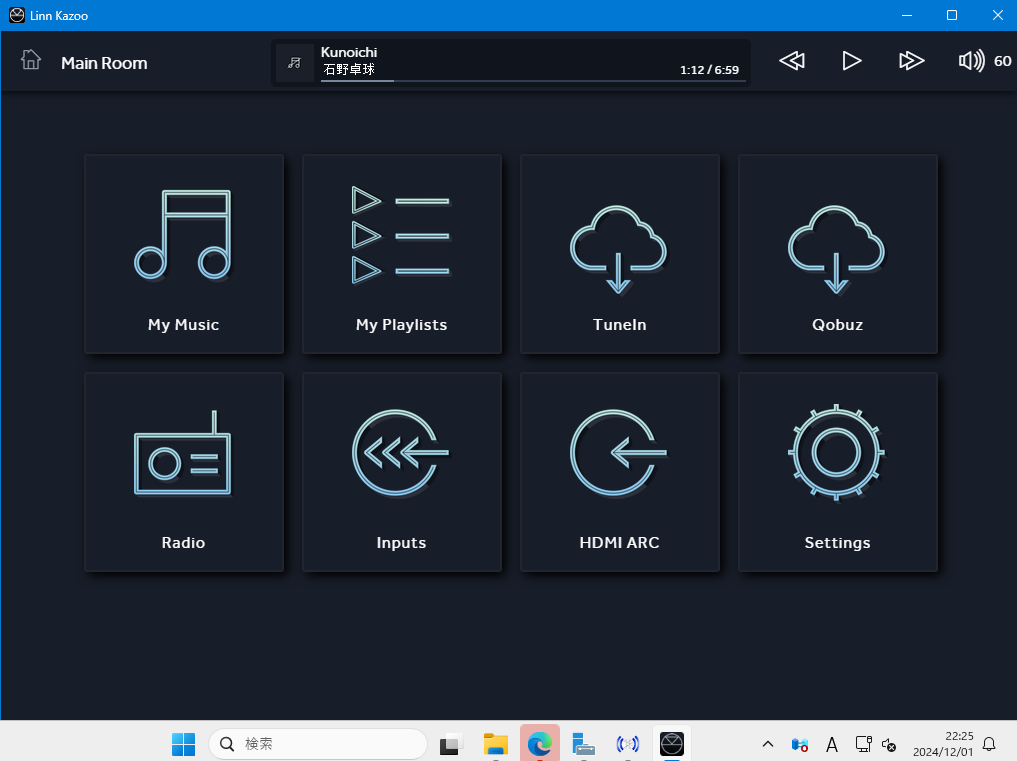The image size is (1017, 761).
Task: Click the artist name 石野卓球
Action: (x=349, y=69)
